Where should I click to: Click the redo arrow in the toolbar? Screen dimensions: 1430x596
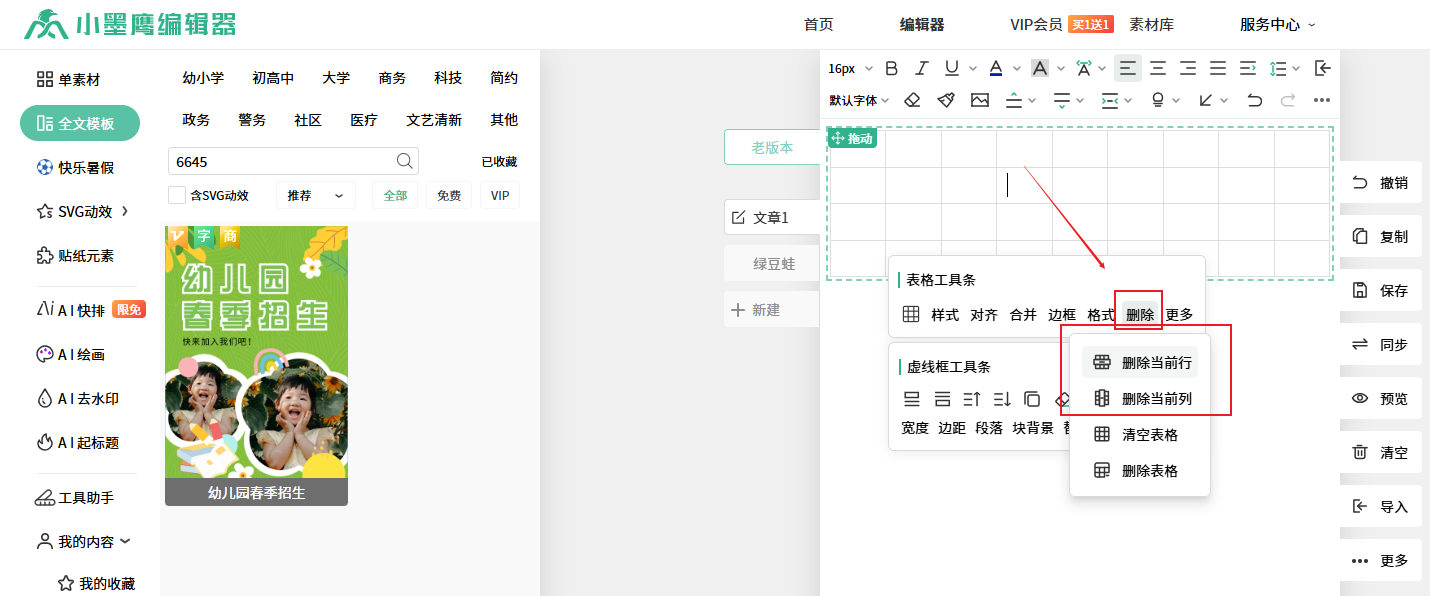[1288, 100]
